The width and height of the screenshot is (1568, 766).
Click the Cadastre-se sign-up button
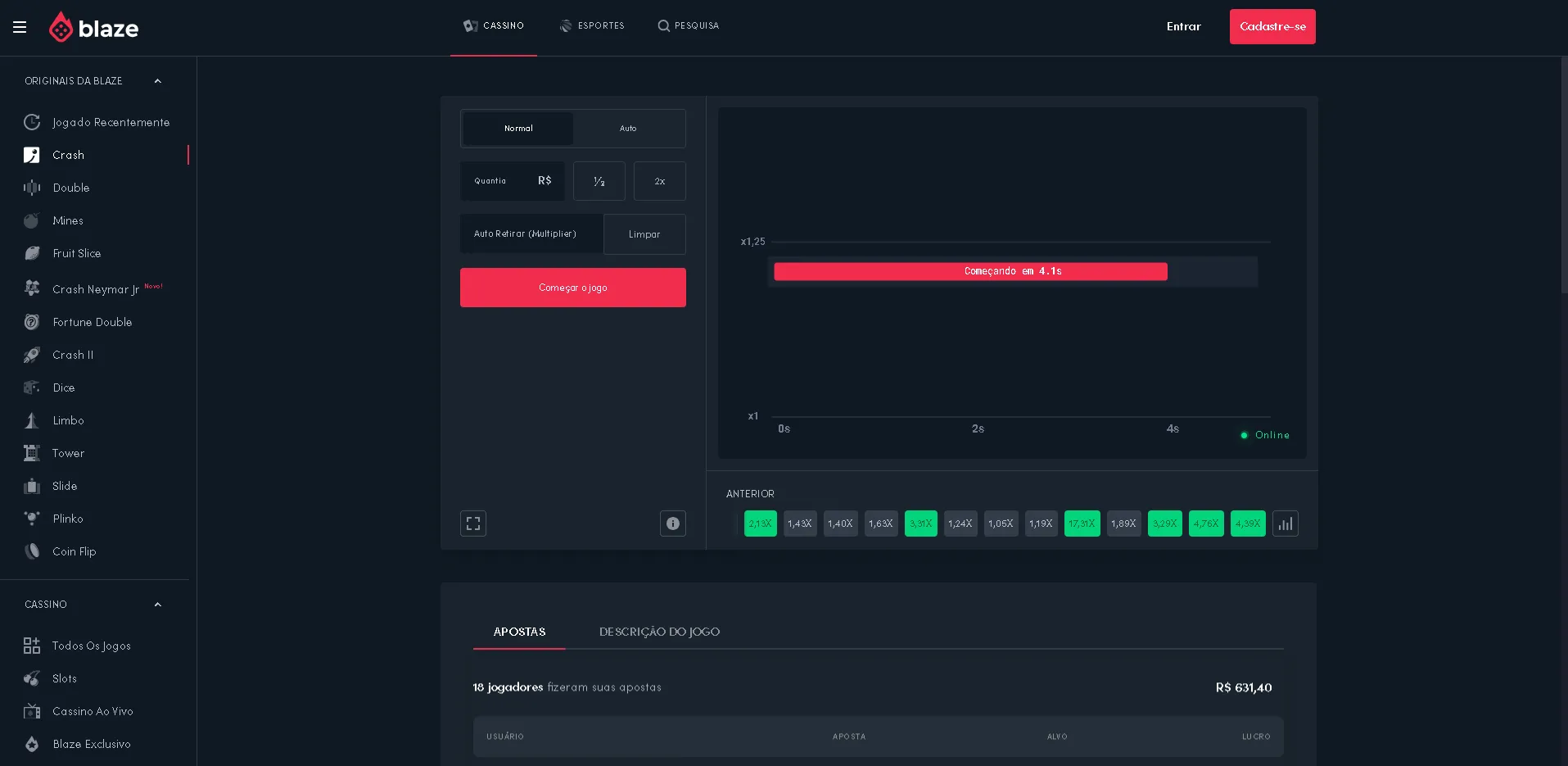[x=1272, y=26]
